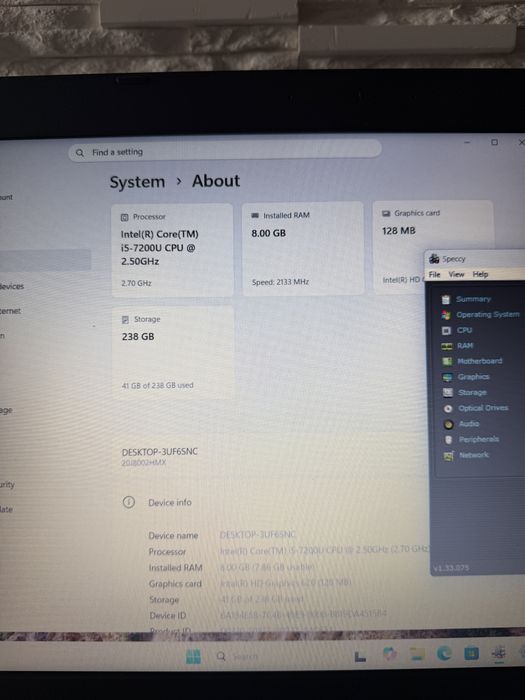Collapse the Device info section
525x700 pixels.
[170, 502]
